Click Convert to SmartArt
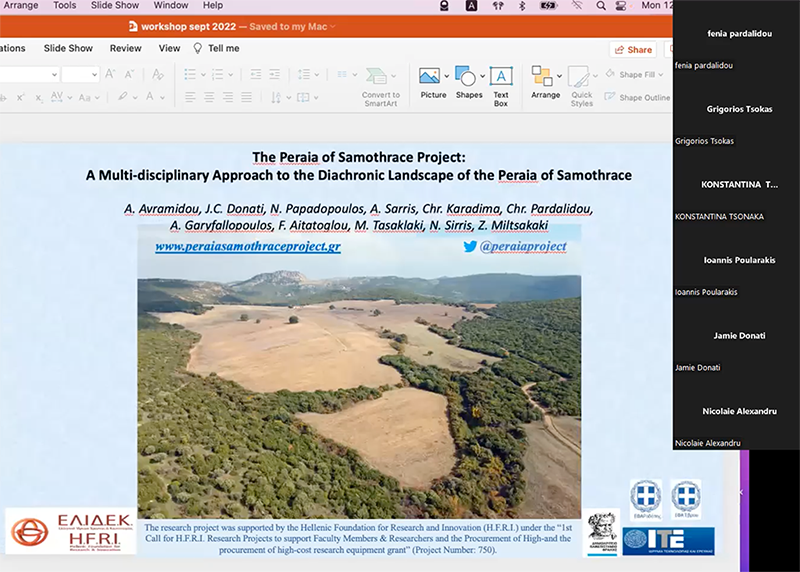This screenshot has width=800, height=572. click(381, 84)
